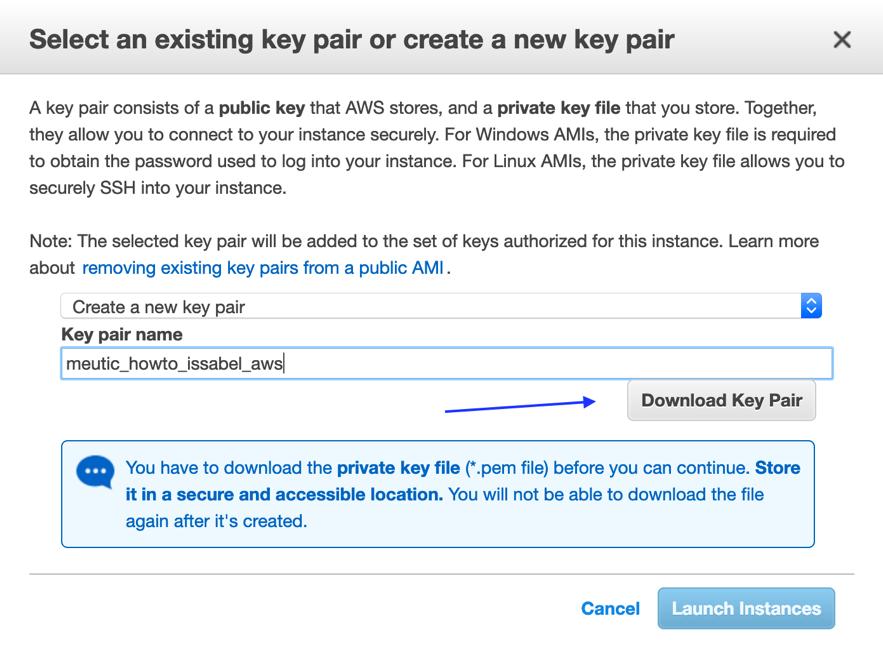Close the key pair dialog
The width and height of the screenshot is (883, 652).
coord(842,40)
